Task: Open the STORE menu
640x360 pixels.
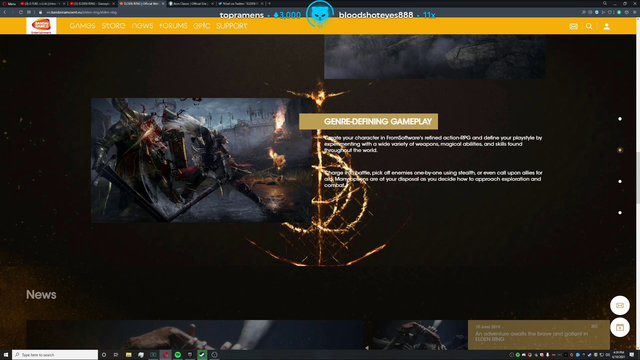Action: click(113, 26)
